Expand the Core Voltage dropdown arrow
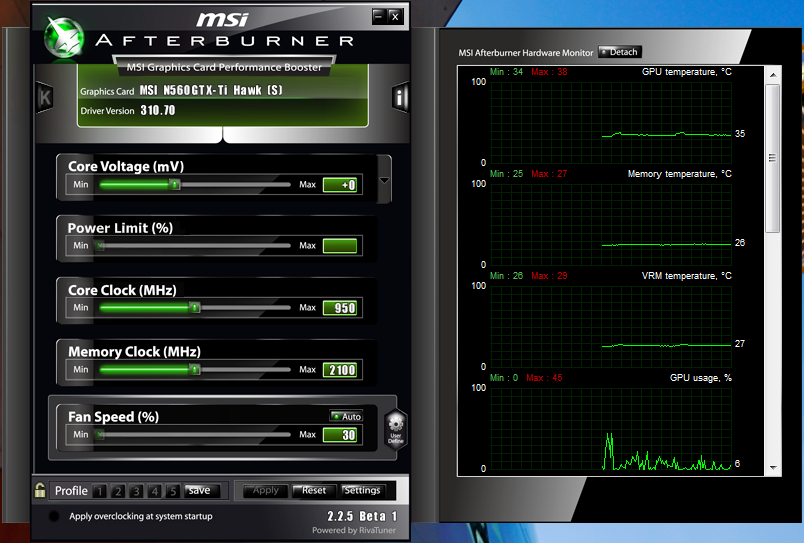Image resolution: width=804 pixels, height=543 pixels. (384, 180)
